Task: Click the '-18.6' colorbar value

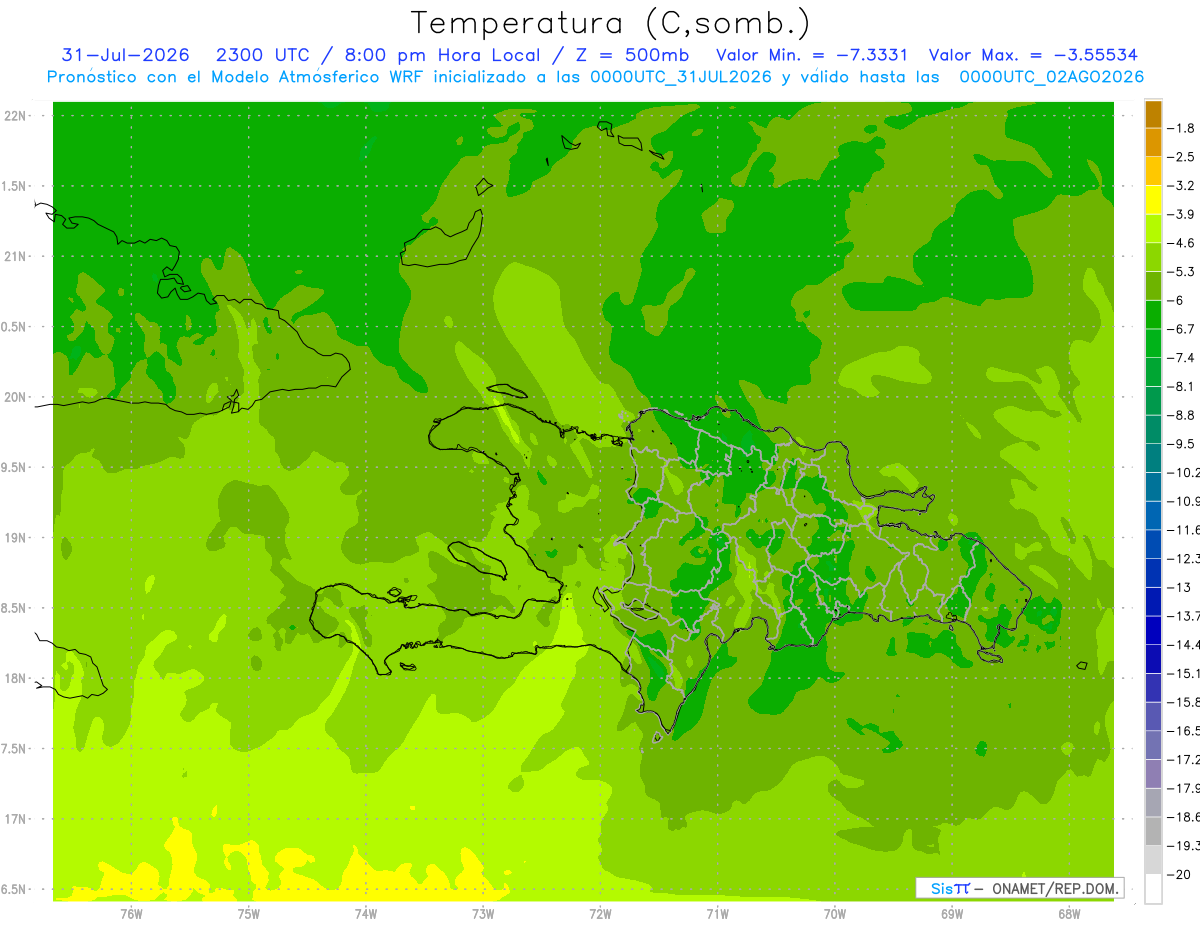Action: point(1183,817)
